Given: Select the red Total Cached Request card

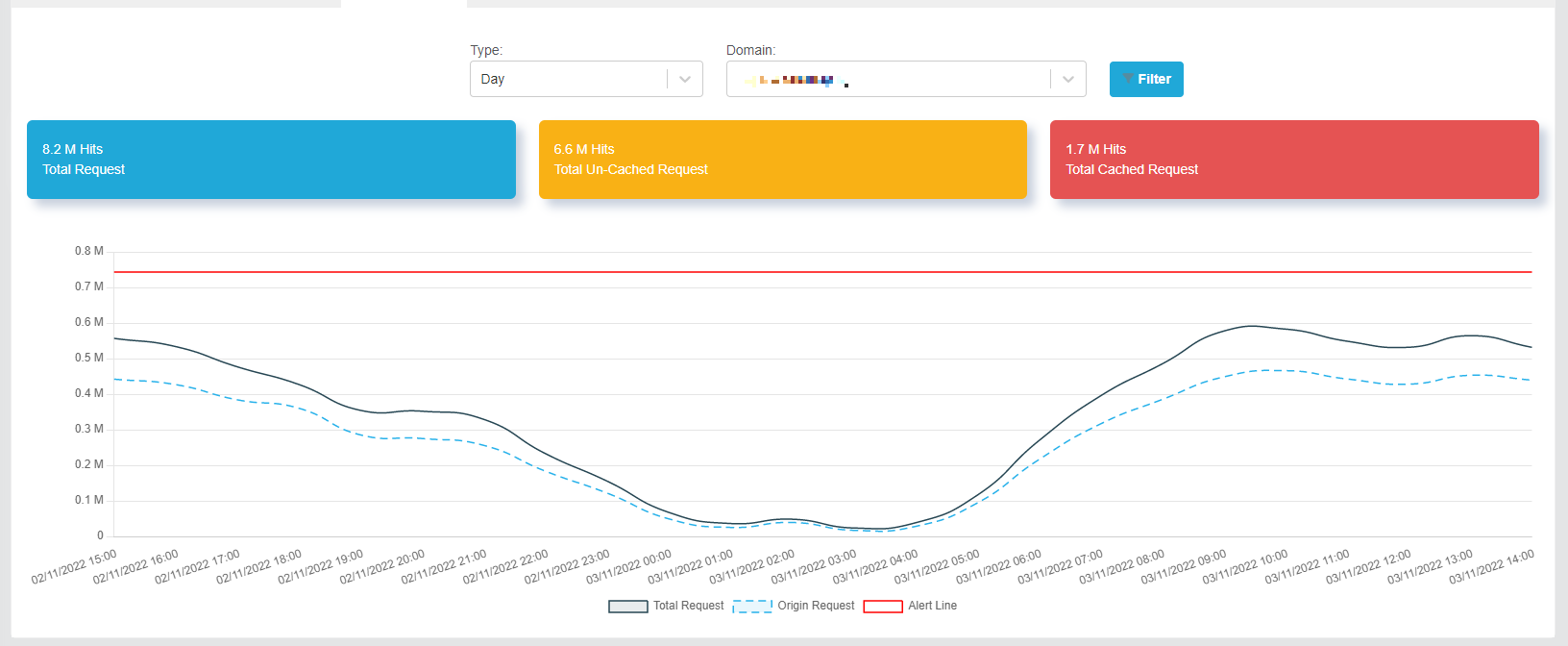Looking at the screenshot, I should [x=1294, y=160].
